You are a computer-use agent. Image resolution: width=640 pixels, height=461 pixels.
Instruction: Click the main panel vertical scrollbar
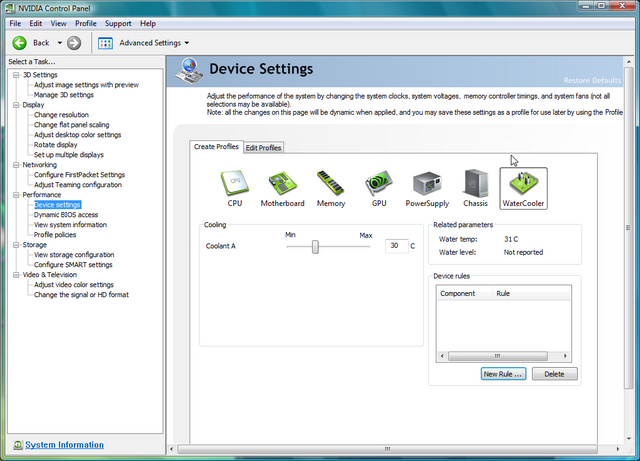coord(628,250)
